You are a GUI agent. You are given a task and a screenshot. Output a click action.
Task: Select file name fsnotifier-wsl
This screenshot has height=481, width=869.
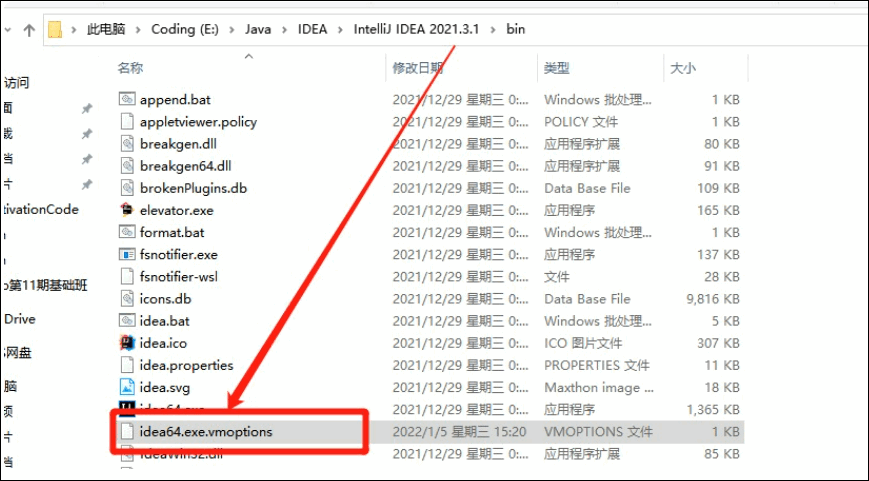coord(179,277)
